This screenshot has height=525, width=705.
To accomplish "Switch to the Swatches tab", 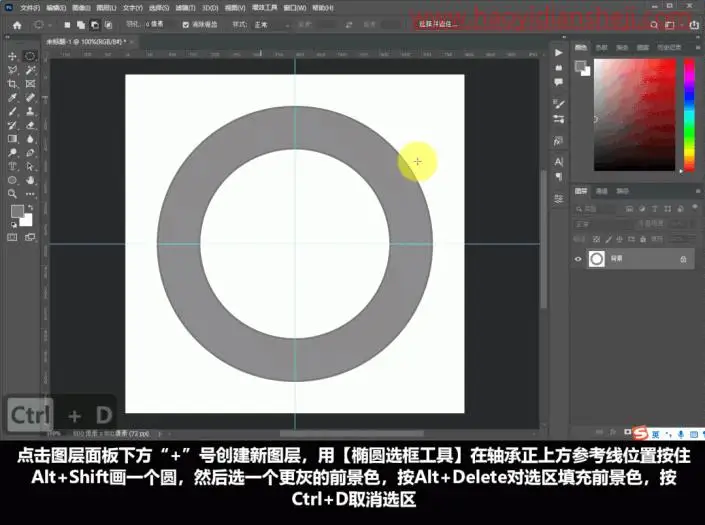I will [x=601, y=47].
